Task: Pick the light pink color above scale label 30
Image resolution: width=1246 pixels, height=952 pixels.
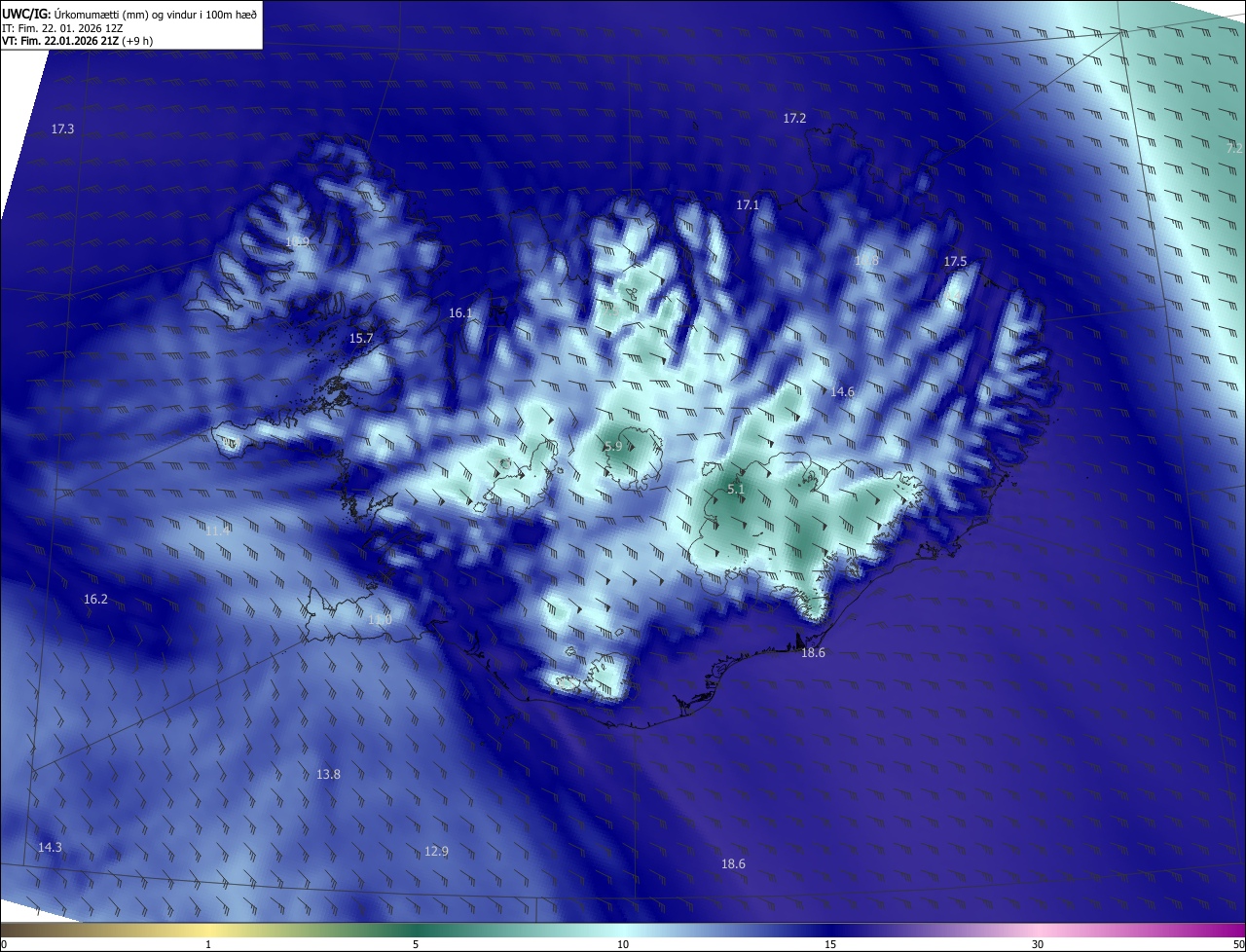Action: point(1038,930)
